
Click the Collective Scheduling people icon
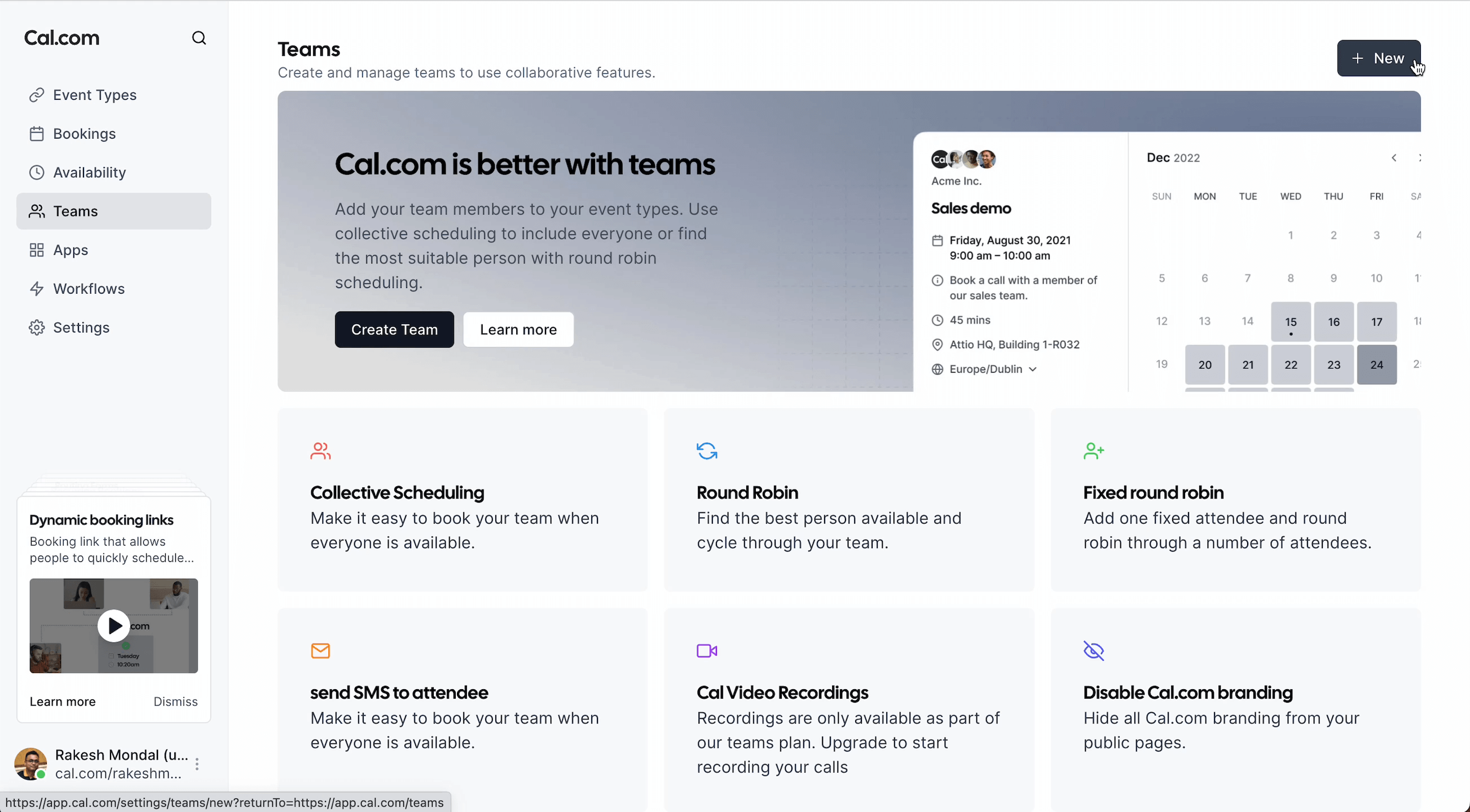pyautogui.click(x=320, y=451)
